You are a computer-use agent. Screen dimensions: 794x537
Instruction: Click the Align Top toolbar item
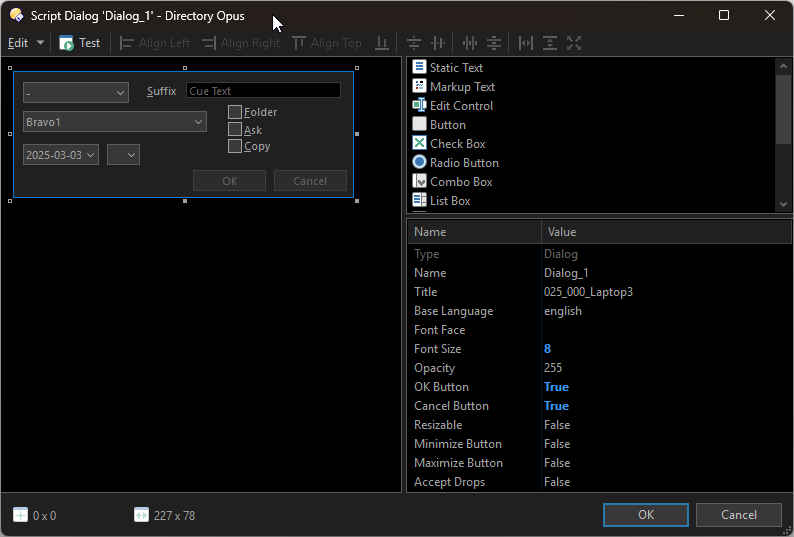tap(327, 43)
